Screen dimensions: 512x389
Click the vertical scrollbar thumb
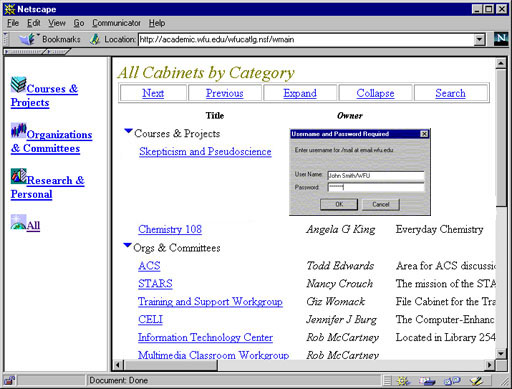[501, 138]
